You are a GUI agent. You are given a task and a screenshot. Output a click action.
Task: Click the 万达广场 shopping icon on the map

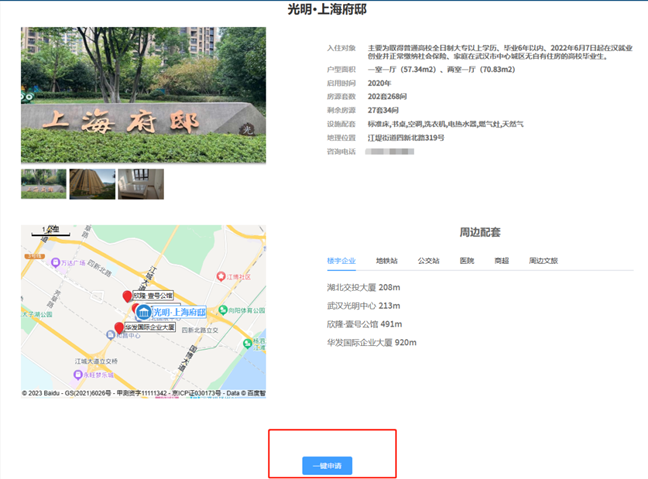55,262
